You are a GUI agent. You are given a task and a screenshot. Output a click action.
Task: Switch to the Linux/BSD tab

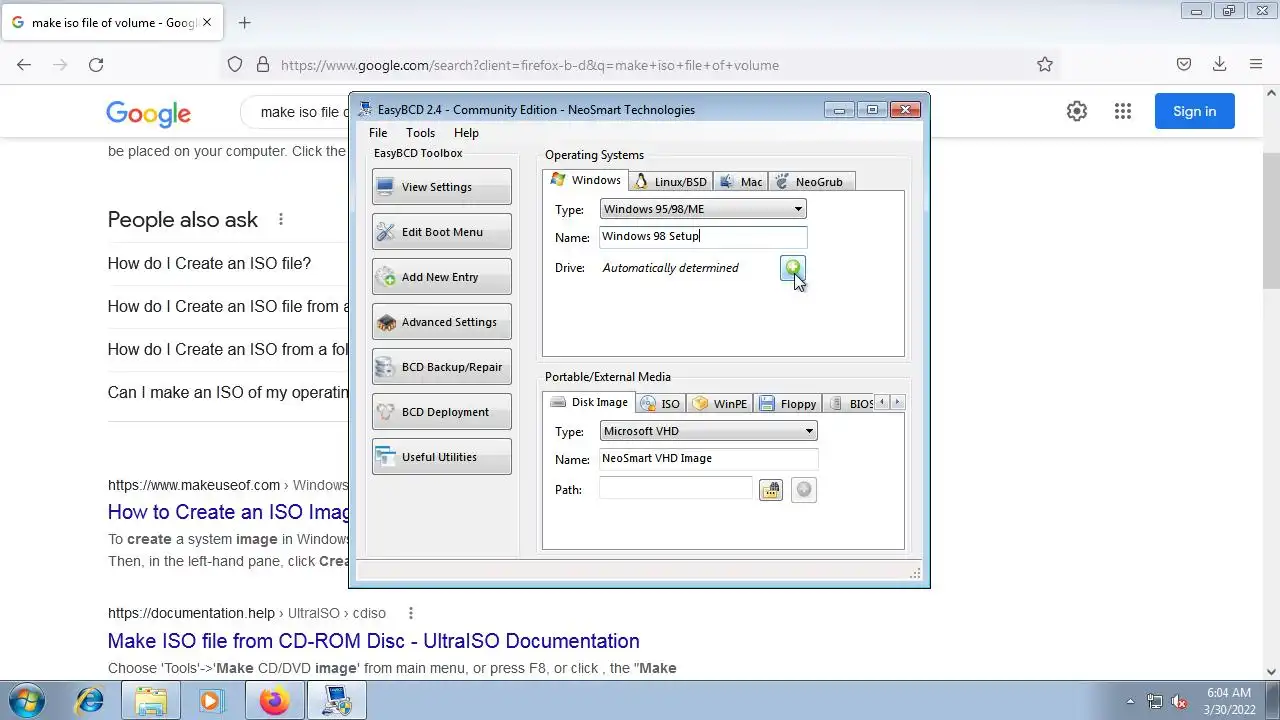[x=671, y=182]
